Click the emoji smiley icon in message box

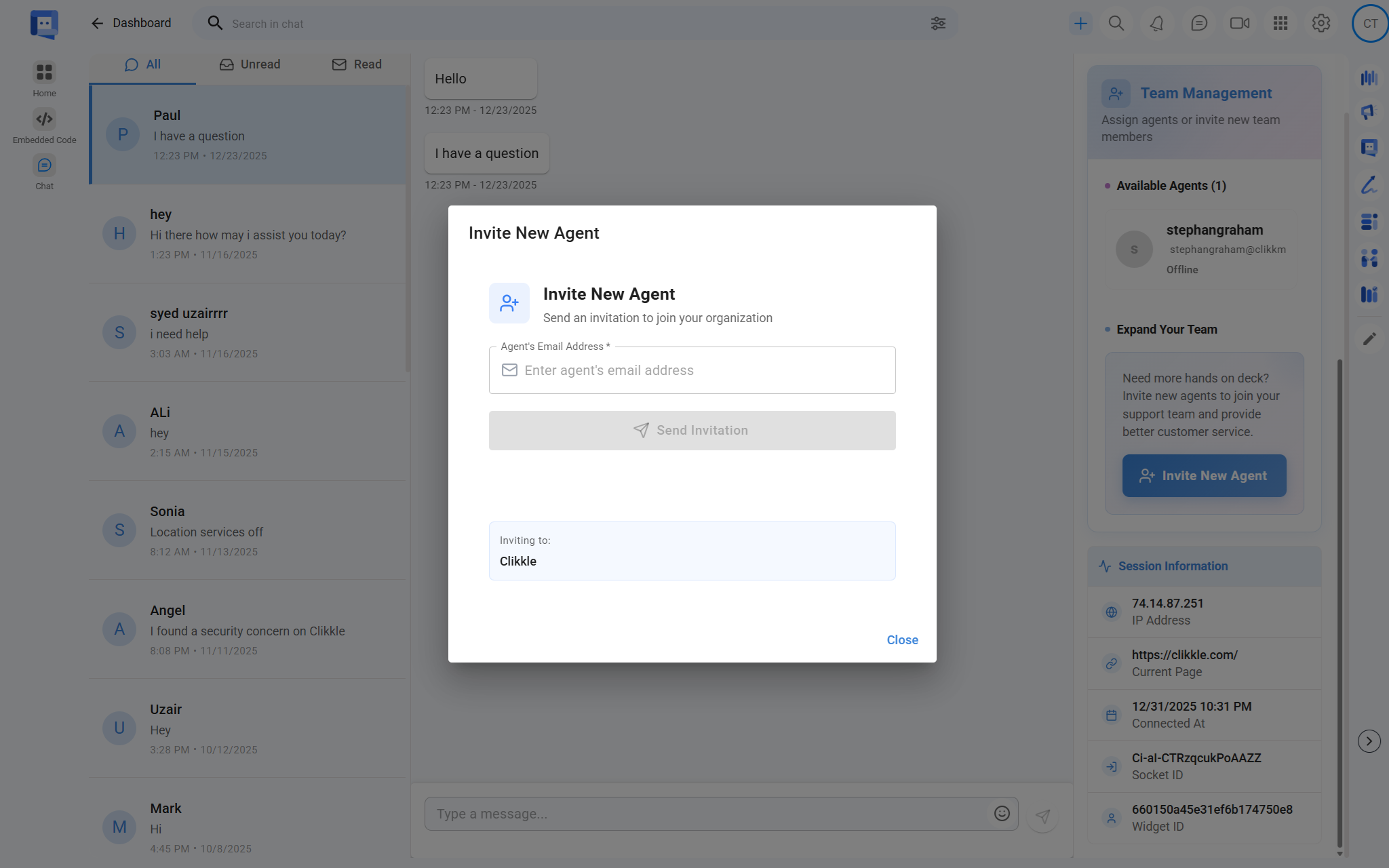[1002, 814]
